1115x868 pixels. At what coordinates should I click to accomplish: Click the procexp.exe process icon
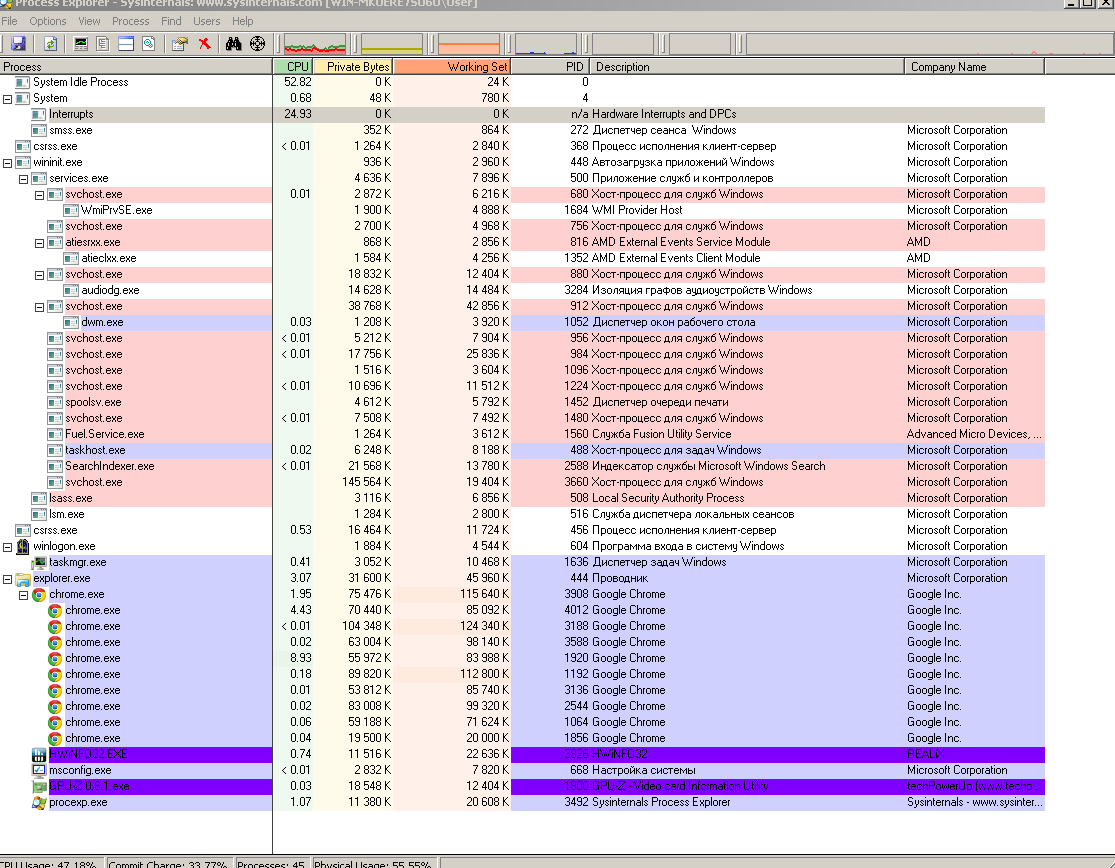pos(38,802)
